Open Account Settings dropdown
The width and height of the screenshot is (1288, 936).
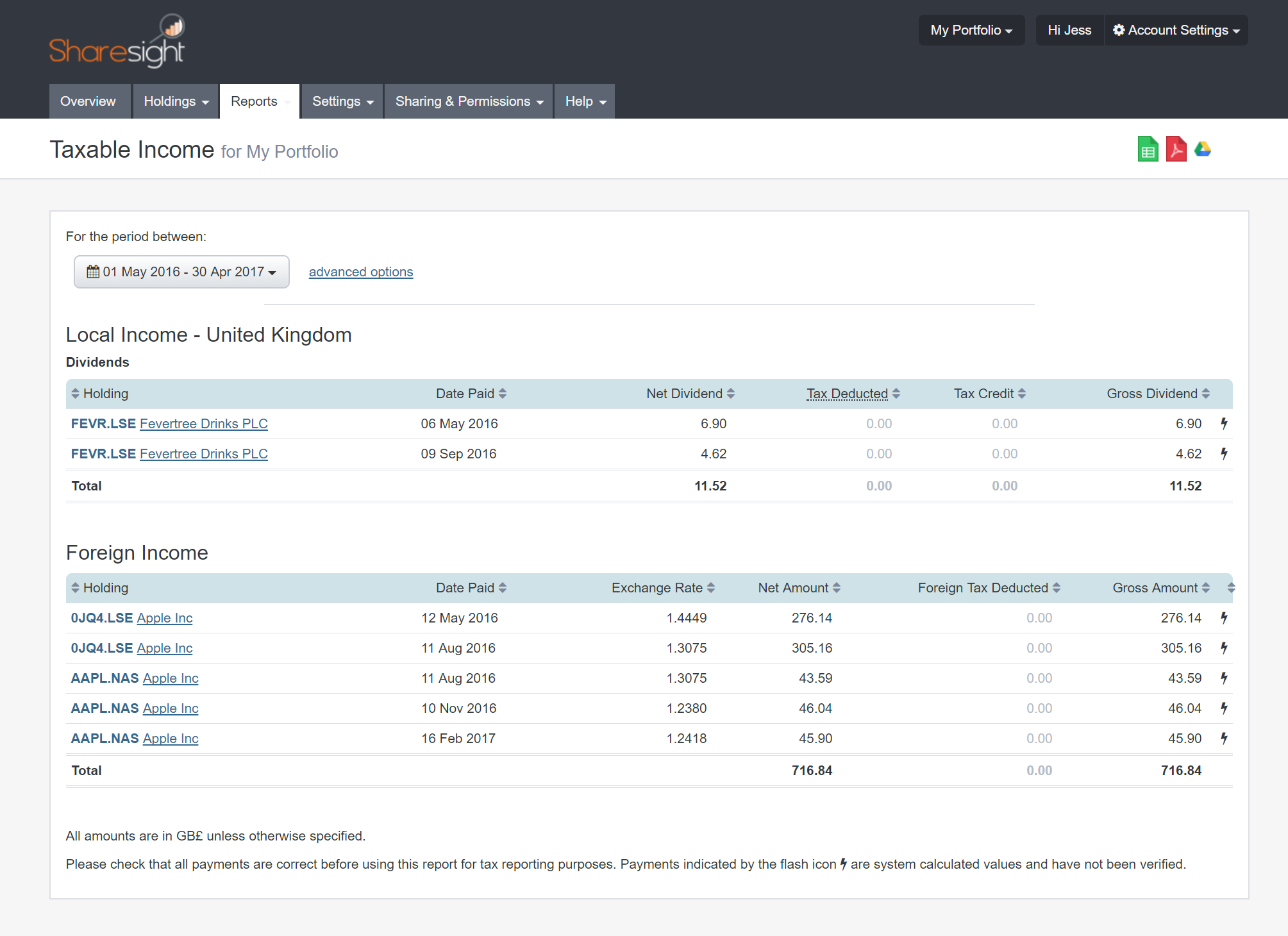tap(1176, 30)
